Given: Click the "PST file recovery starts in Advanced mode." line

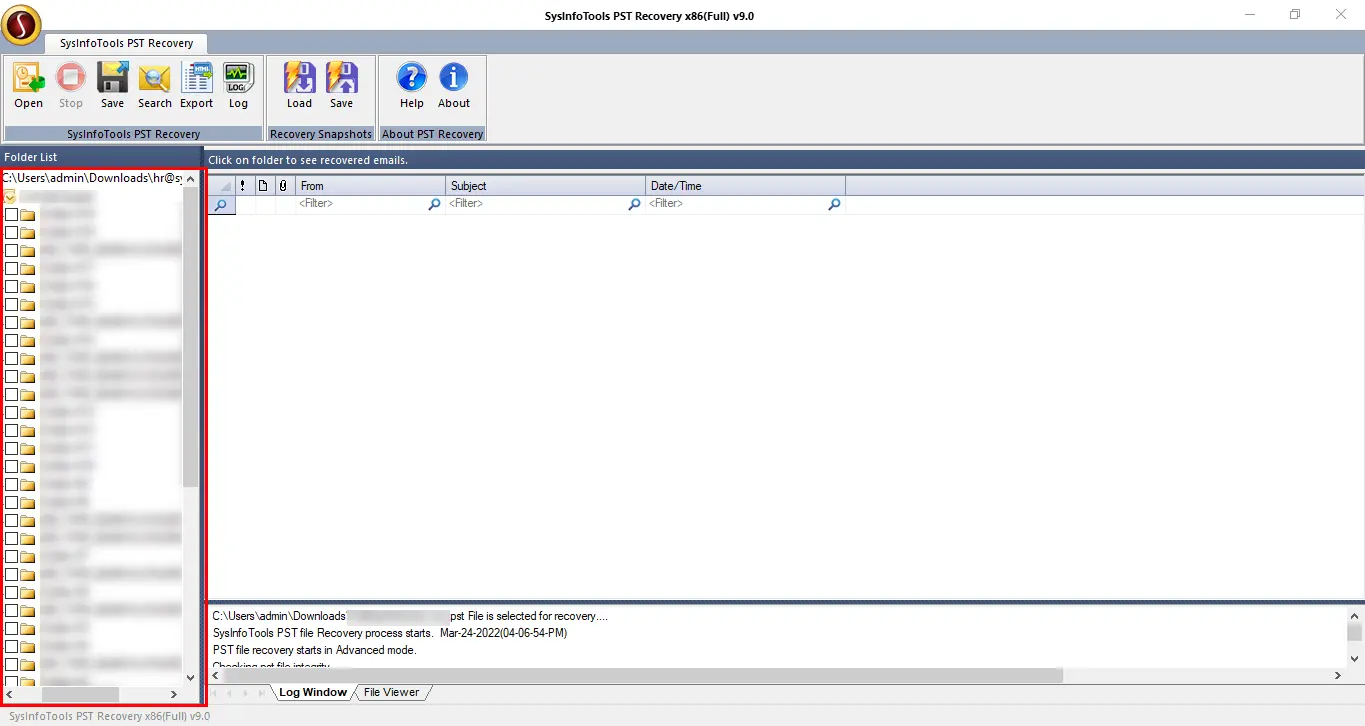Looking at the screenshot, I should coord(314,650).
